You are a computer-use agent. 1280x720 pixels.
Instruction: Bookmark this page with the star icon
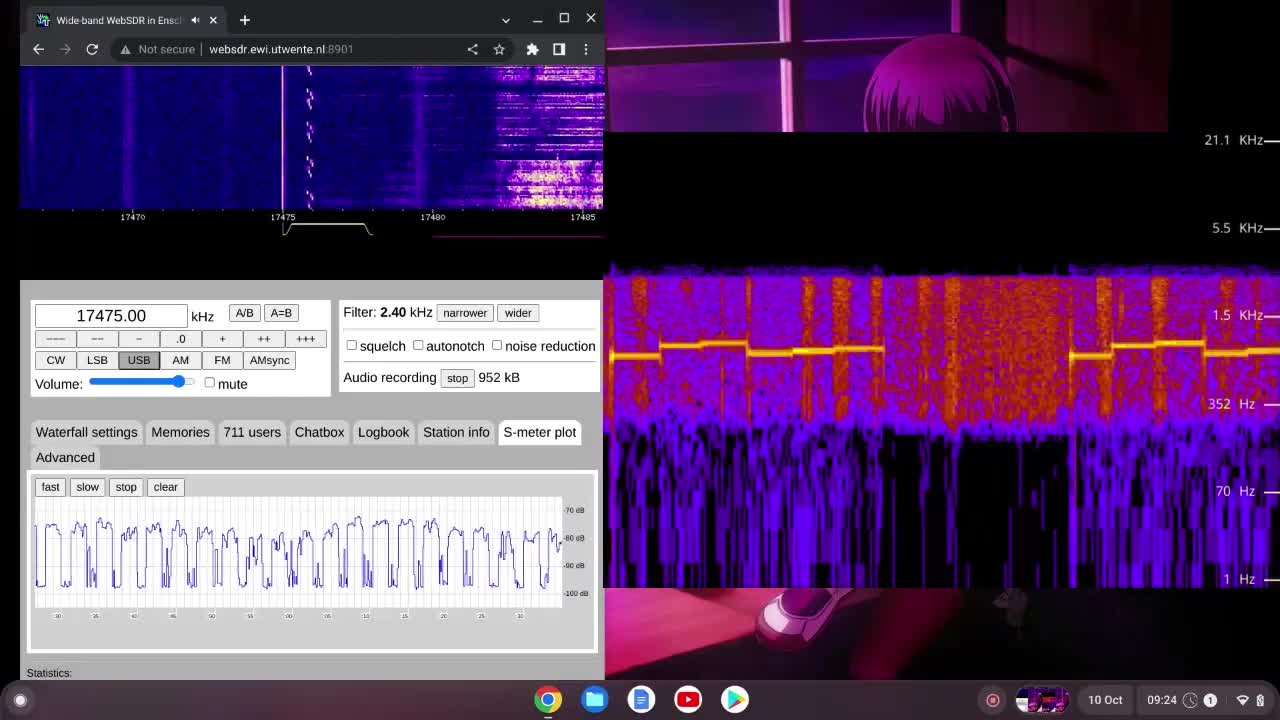tap(499, 49)
